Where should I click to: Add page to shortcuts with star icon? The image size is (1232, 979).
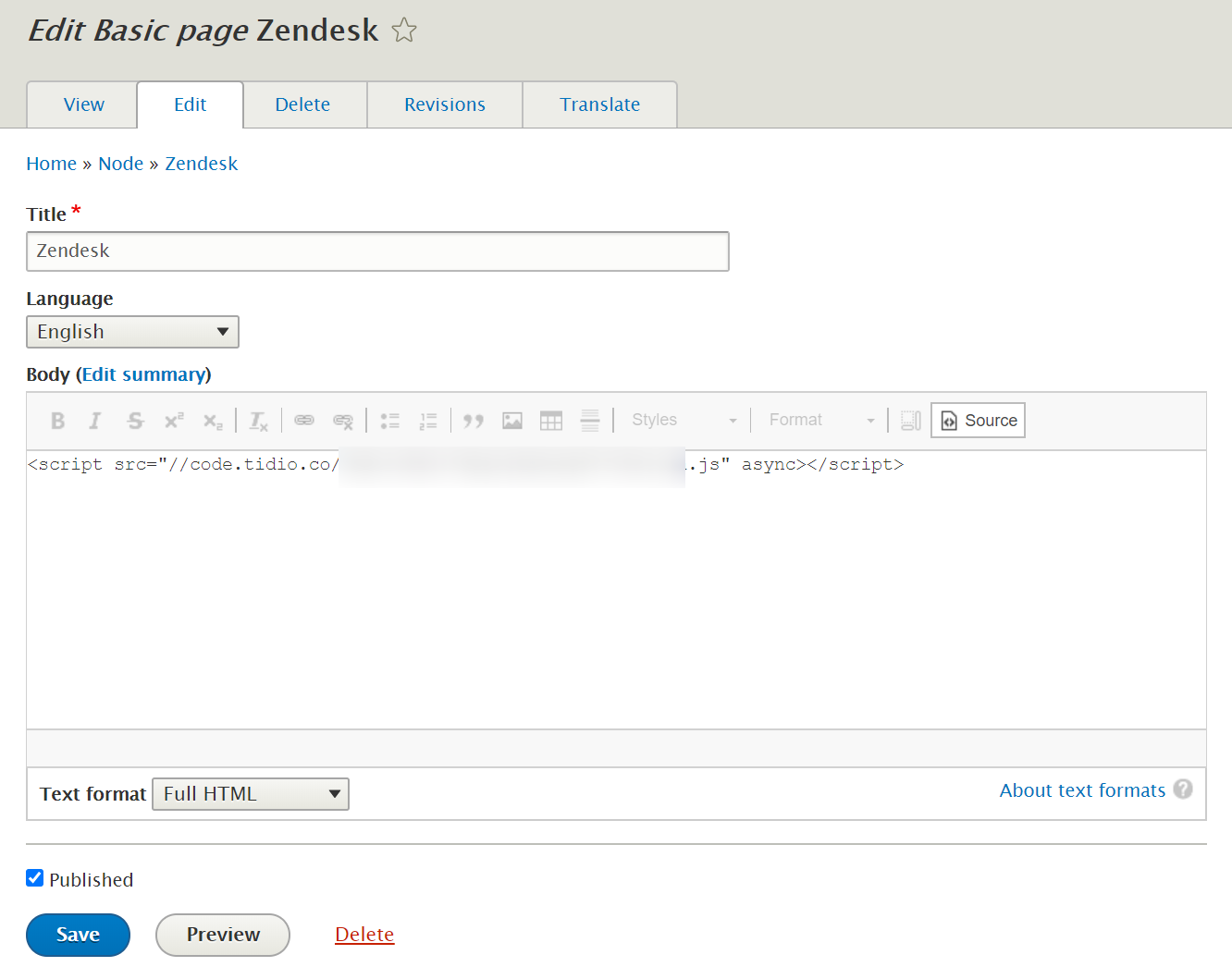click(x=404, y=31)
